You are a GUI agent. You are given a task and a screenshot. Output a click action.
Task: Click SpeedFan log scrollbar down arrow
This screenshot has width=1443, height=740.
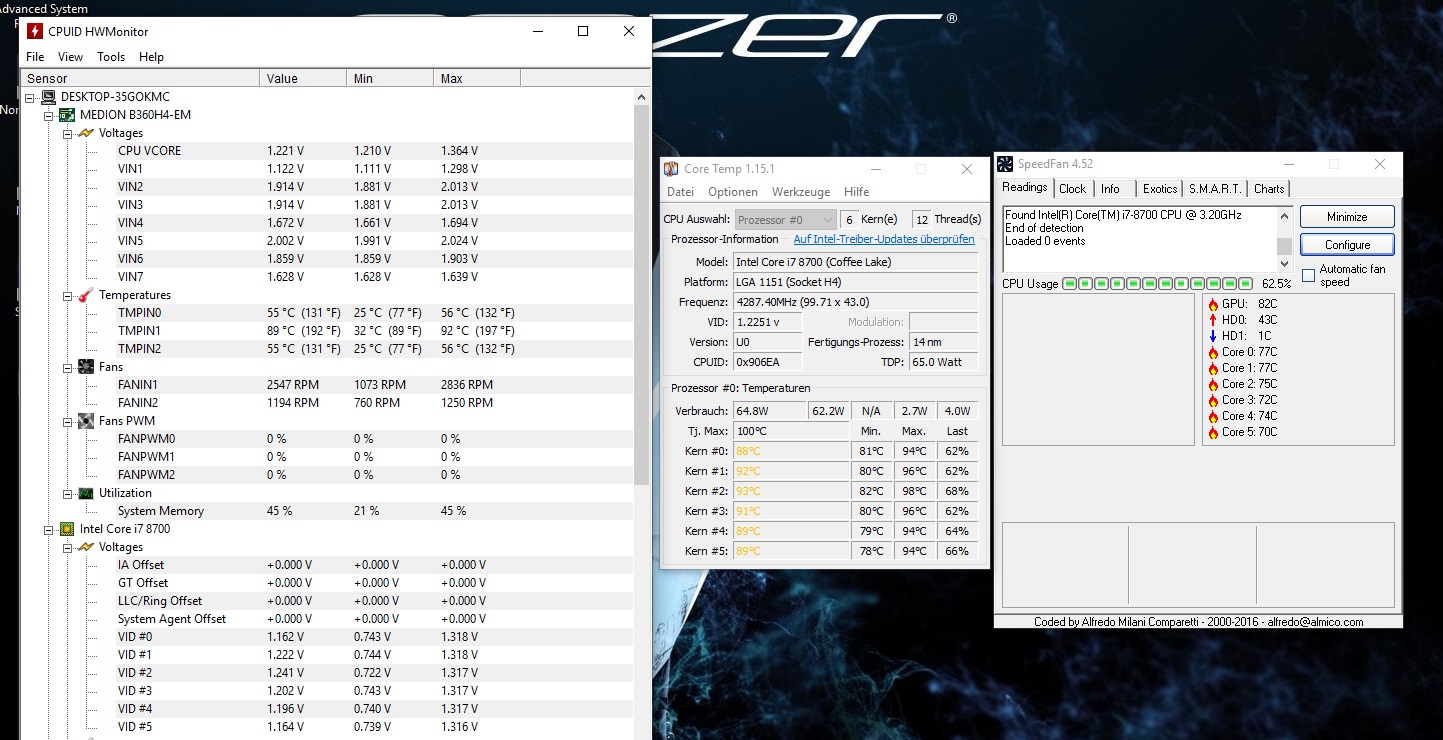point(1284,264)
